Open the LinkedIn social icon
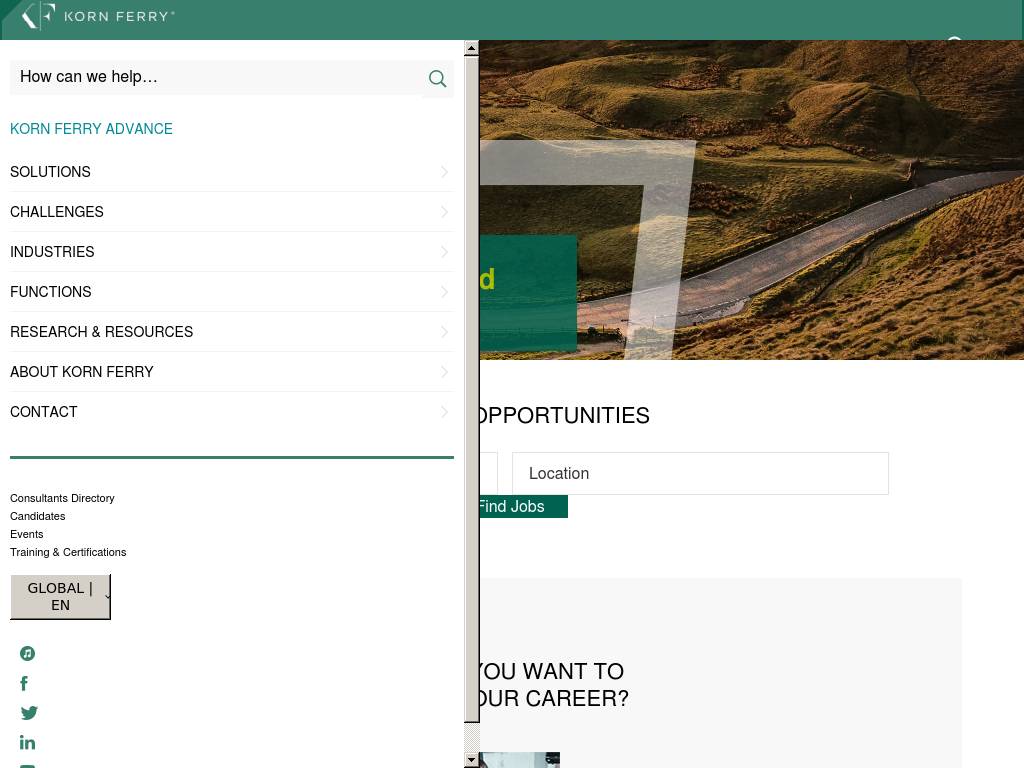Screen dimensions: 1024x768 [28, 742]
